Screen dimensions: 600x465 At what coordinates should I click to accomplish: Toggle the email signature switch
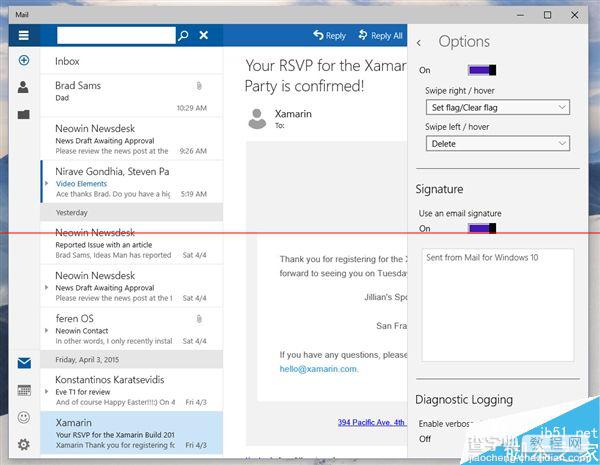coord(482,228)
